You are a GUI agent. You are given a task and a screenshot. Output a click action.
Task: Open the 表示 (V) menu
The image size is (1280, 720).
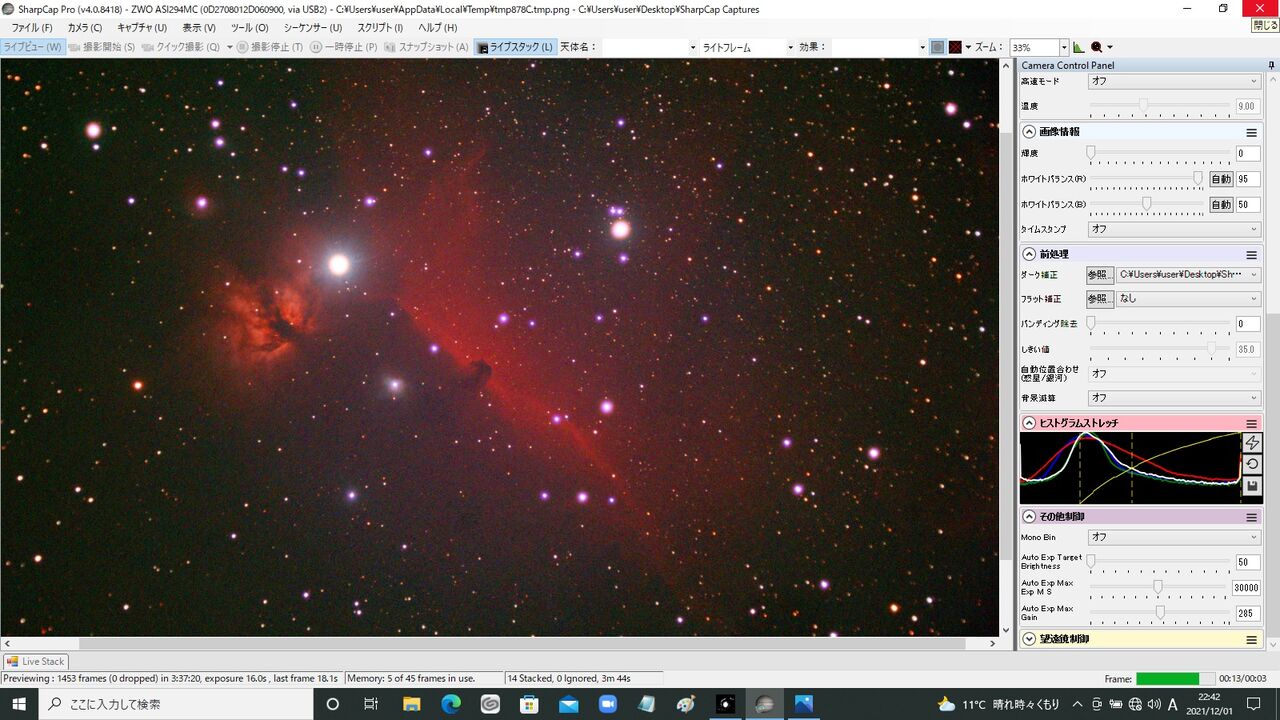(x=198, y=28)
